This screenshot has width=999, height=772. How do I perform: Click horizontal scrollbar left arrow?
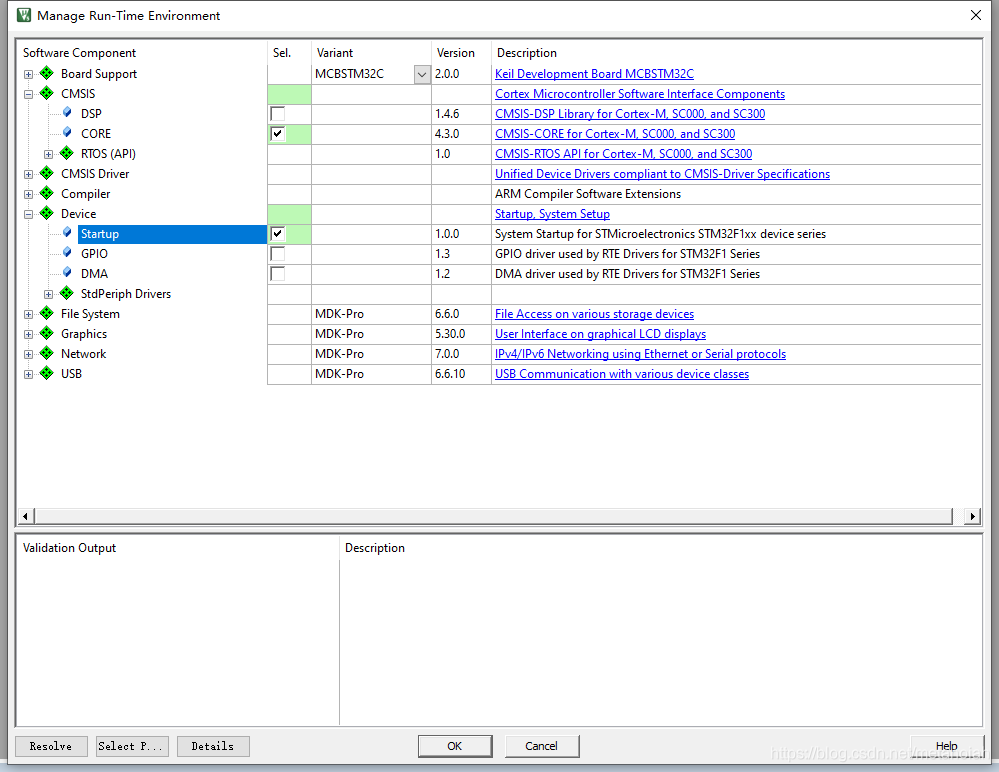tap(25, 516)
